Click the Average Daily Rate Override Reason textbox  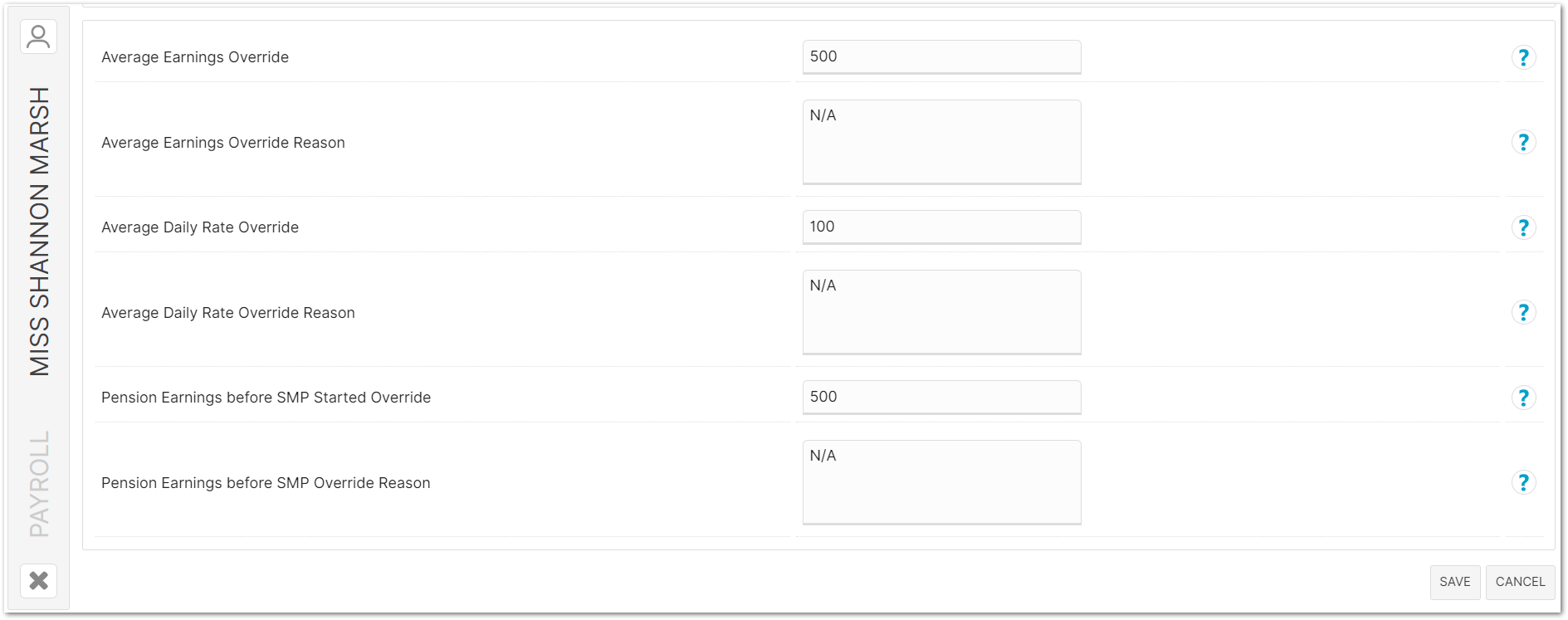click(941, 312)
